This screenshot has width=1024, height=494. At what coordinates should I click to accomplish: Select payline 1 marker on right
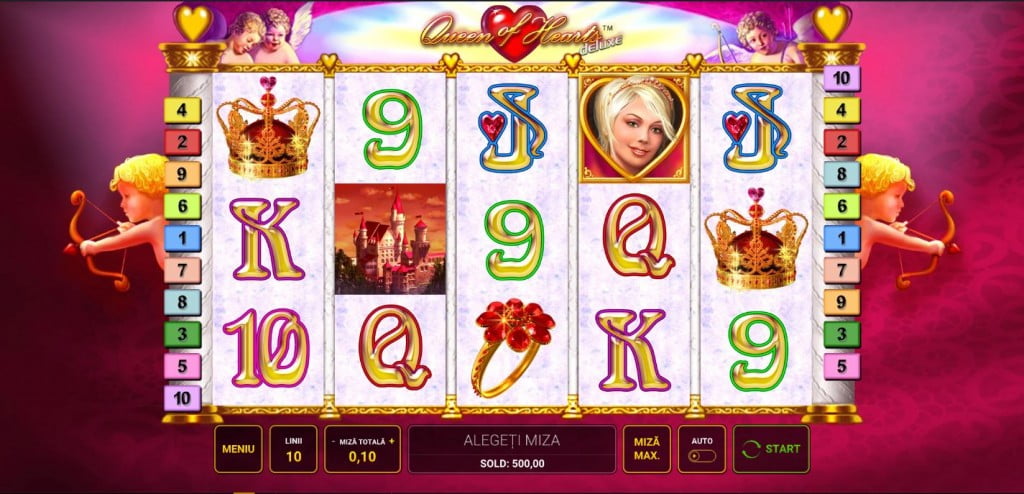click(841, 239)
